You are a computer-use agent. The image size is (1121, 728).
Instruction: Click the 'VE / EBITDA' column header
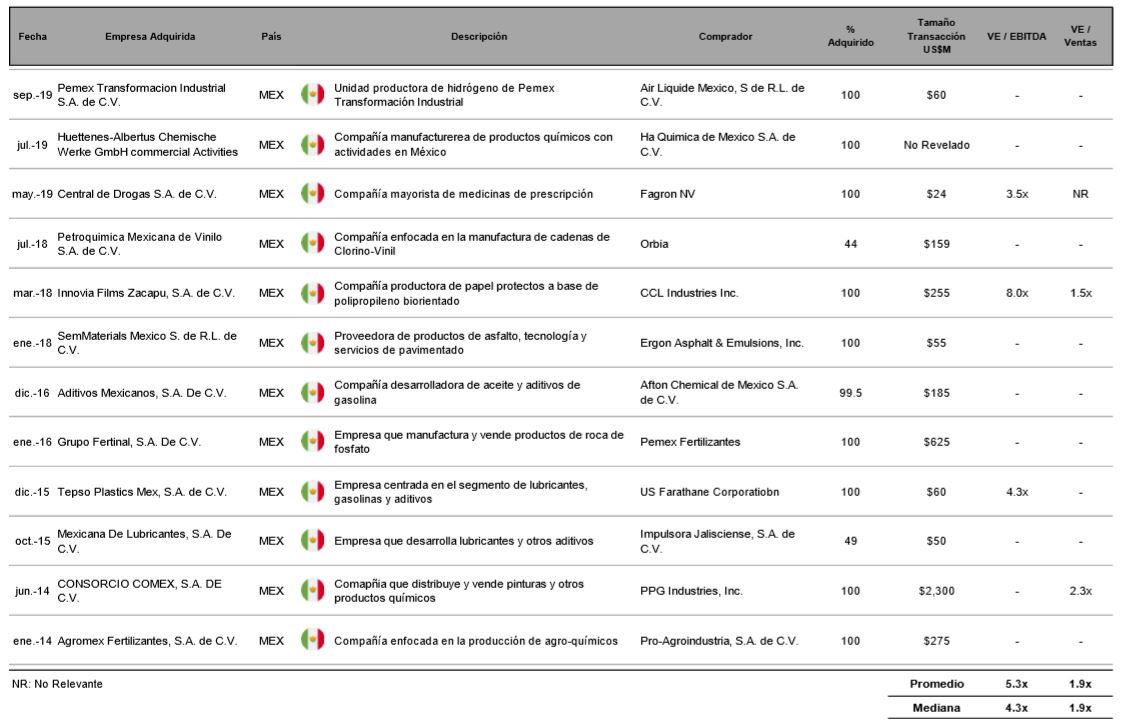coord(1017,36)
